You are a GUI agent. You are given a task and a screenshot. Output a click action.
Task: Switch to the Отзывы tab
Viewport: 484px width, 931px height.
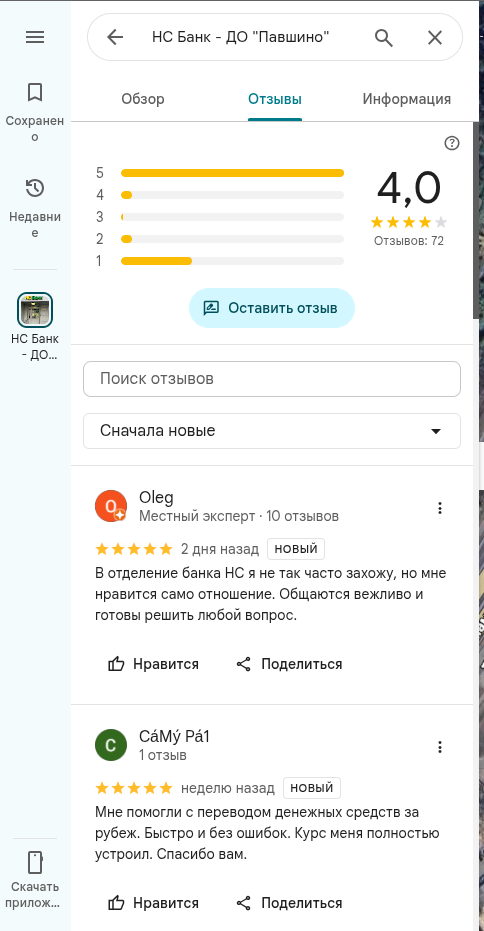click(275, 99)
